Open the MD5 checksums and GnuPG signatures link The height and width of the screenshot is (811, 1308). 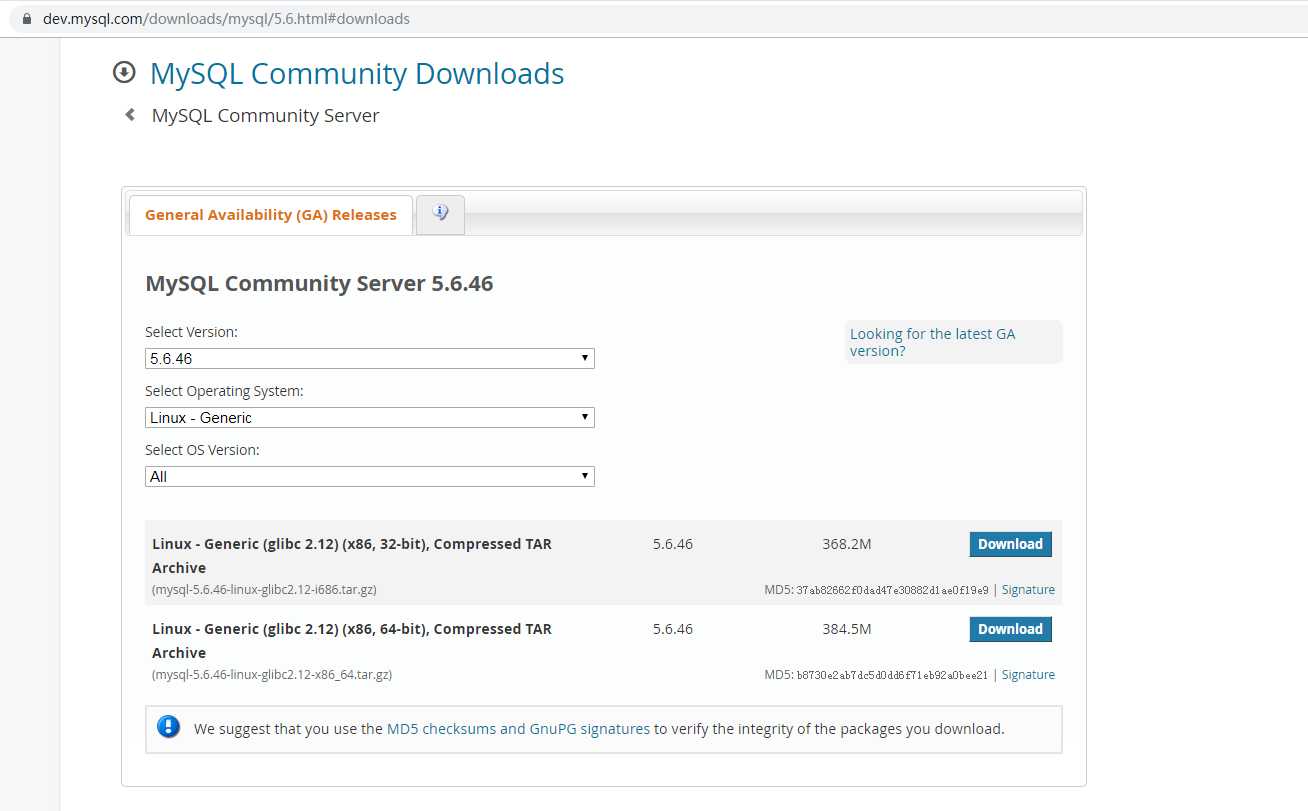(x=518, y=729)
